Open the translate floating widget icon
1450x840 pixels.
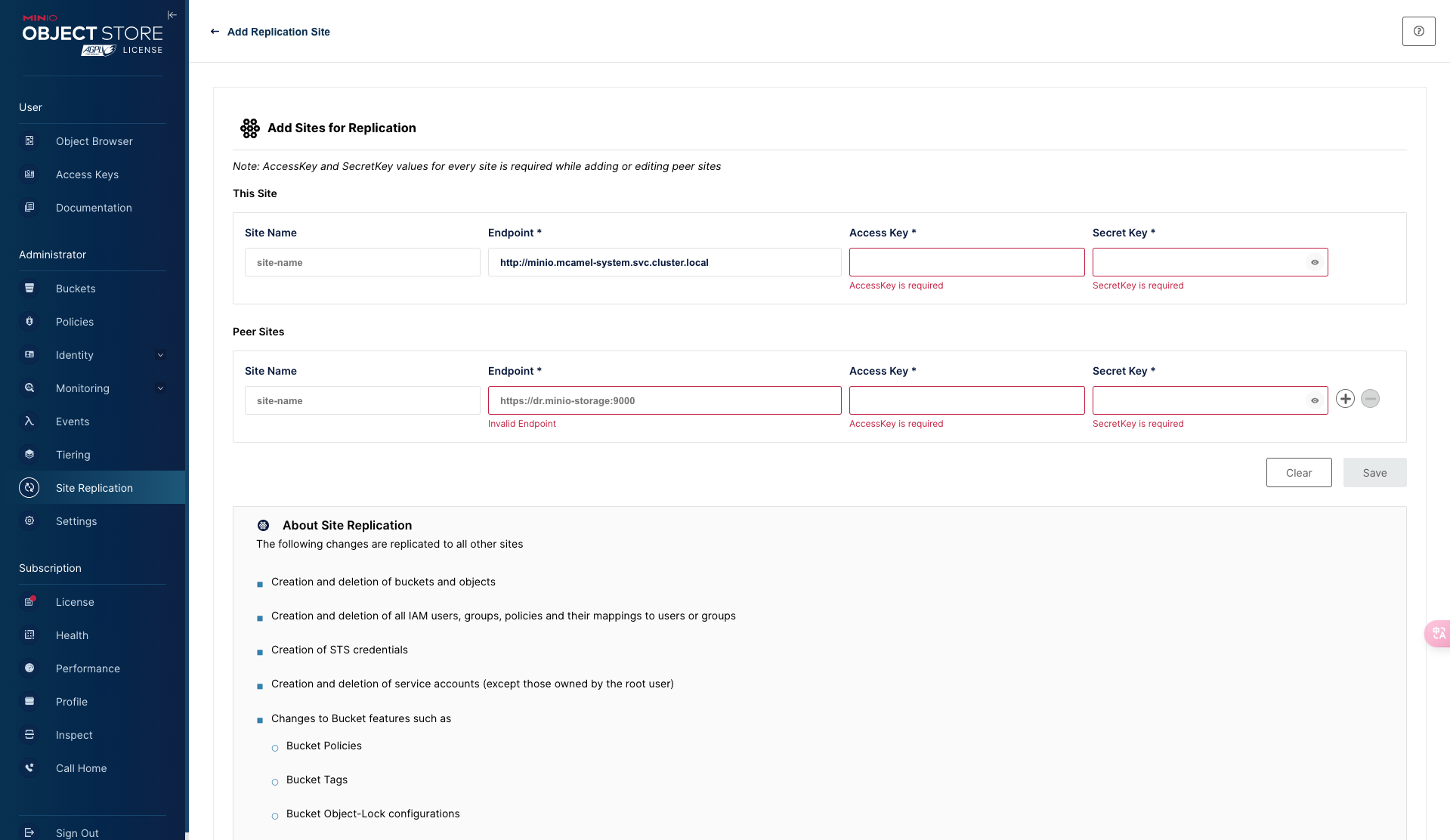(1438, 633)
